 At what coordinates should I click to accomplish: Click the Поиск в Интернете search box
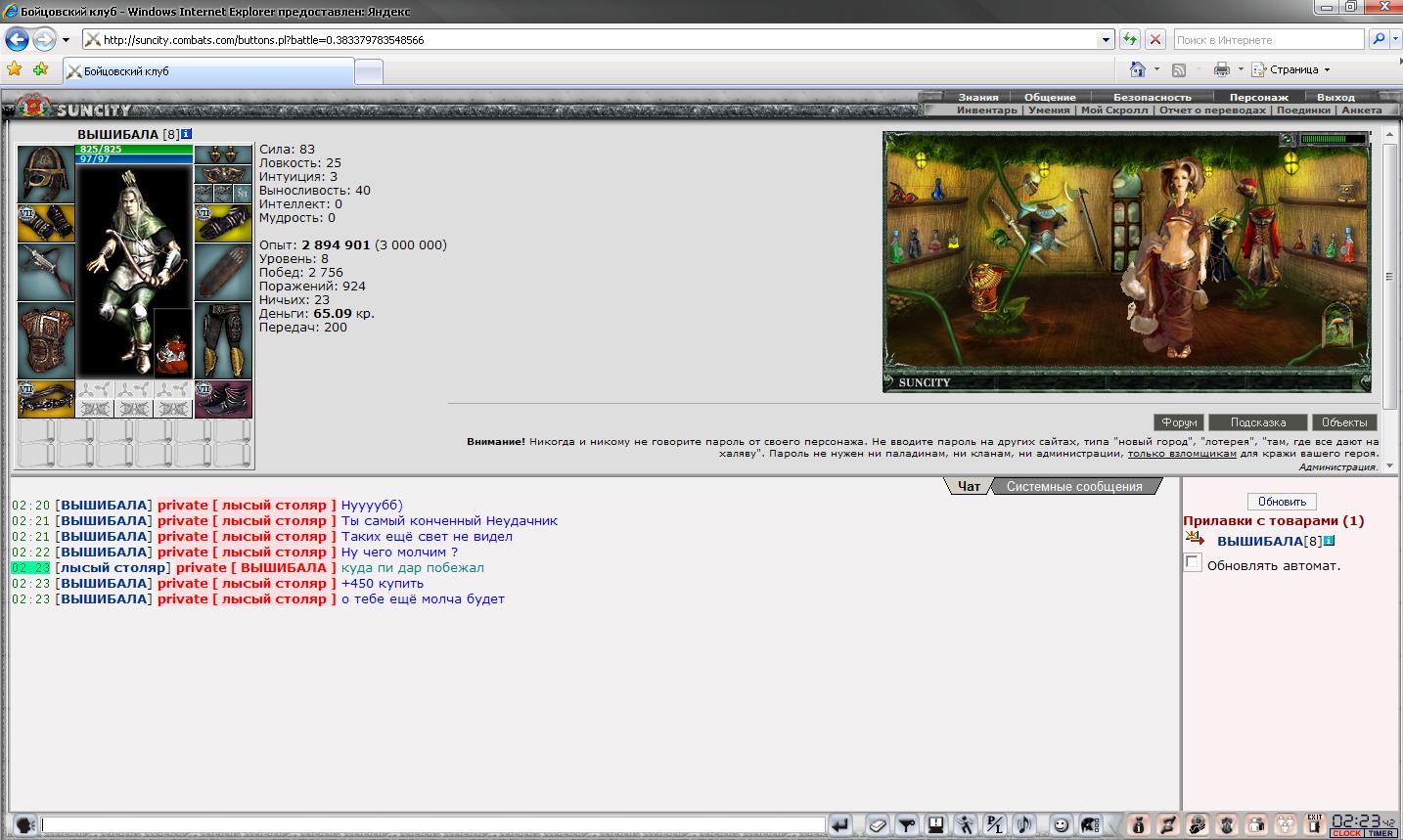point(1268,40)
